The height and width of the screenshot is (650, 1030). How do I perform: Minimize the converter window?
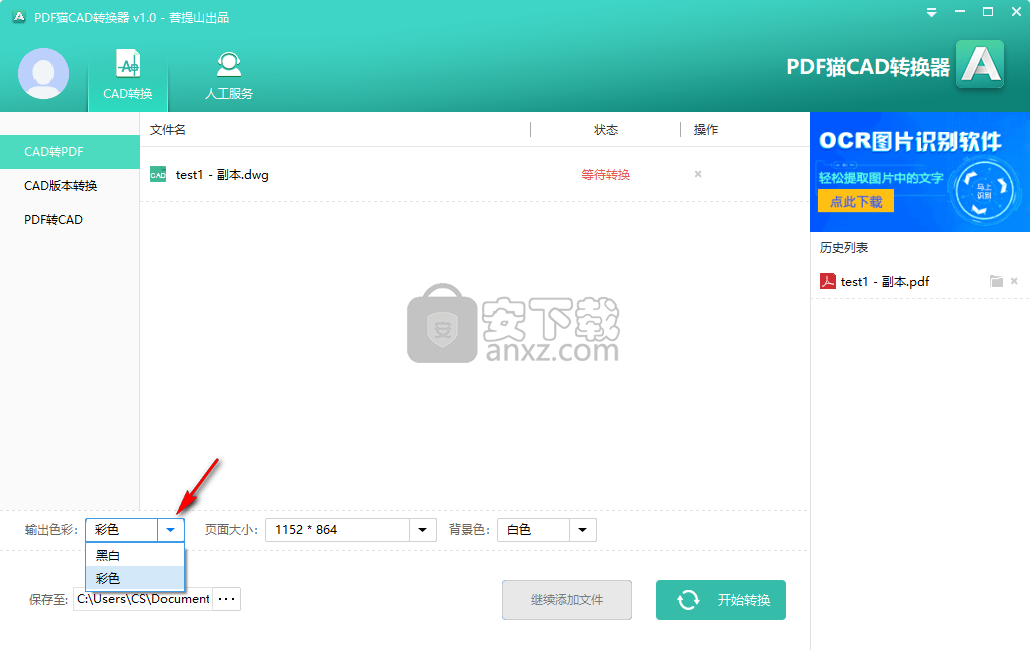coord(960,12)
